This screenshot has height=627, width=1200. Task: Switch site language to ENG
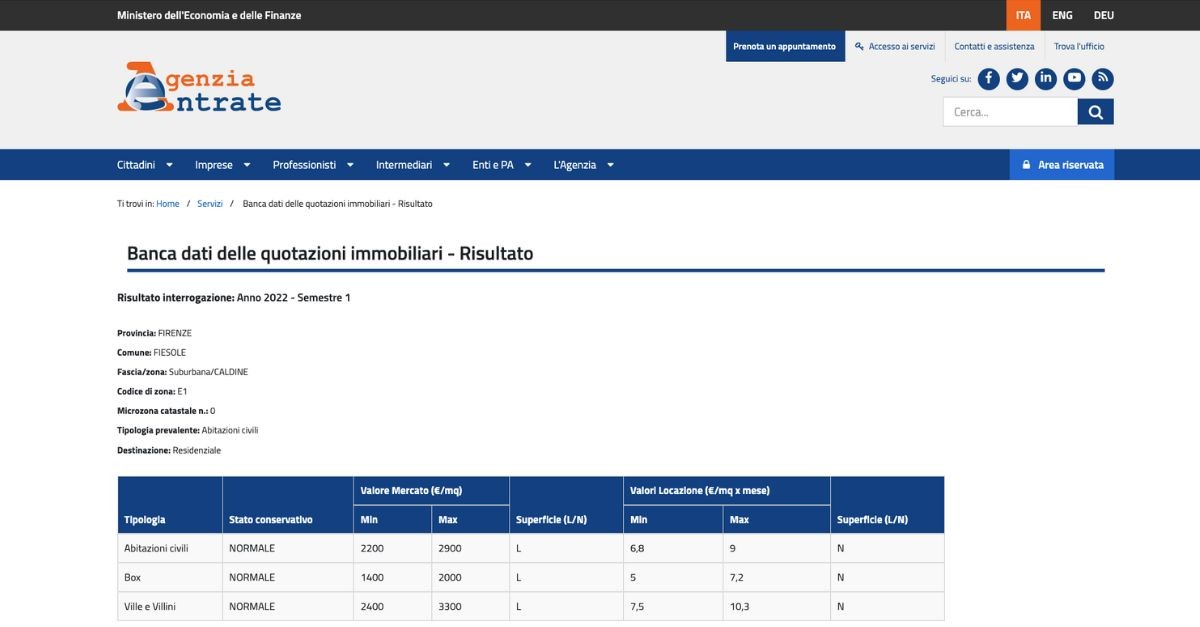(1062, 15)
